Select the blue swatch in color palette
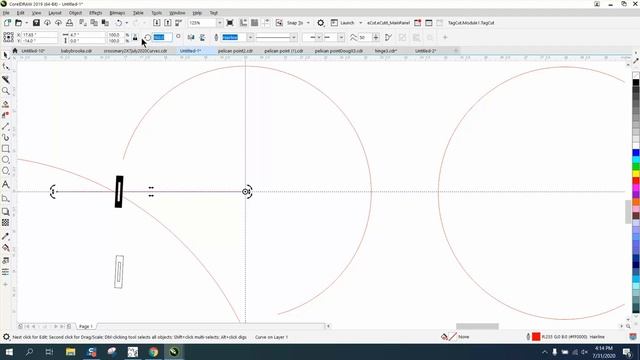Screen dimensions: 640x360 [636, 153]
